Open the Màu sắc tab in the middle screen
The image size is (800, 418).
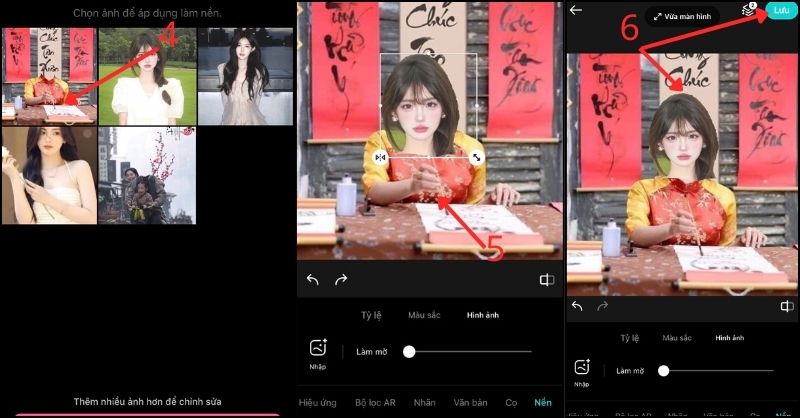pyautogui.click(x=423, y=315)
